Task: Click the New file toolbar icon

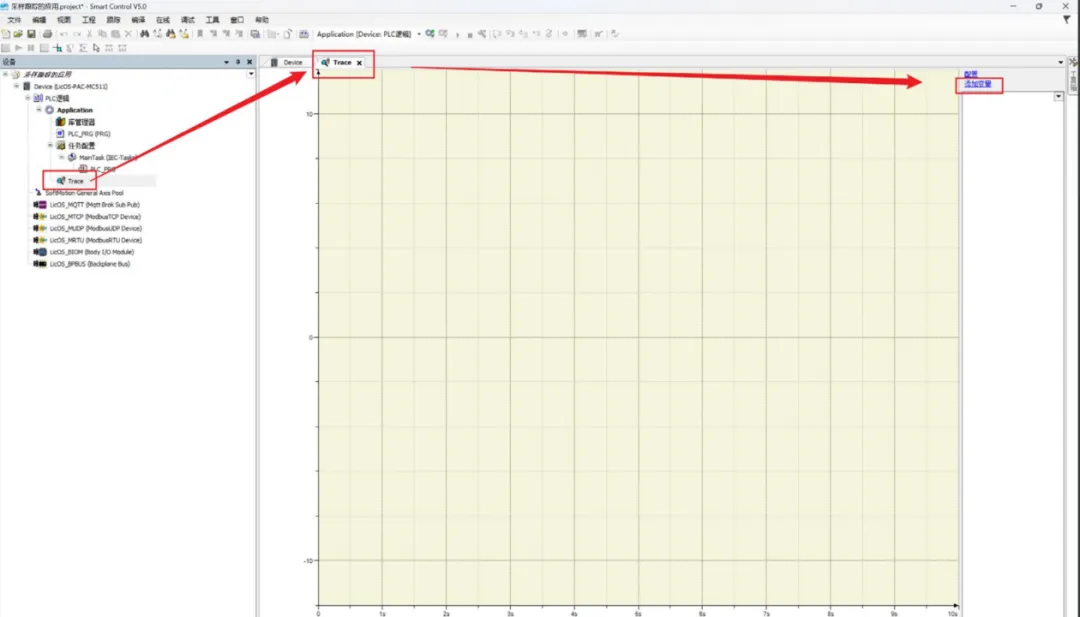Action: [6, 34]
